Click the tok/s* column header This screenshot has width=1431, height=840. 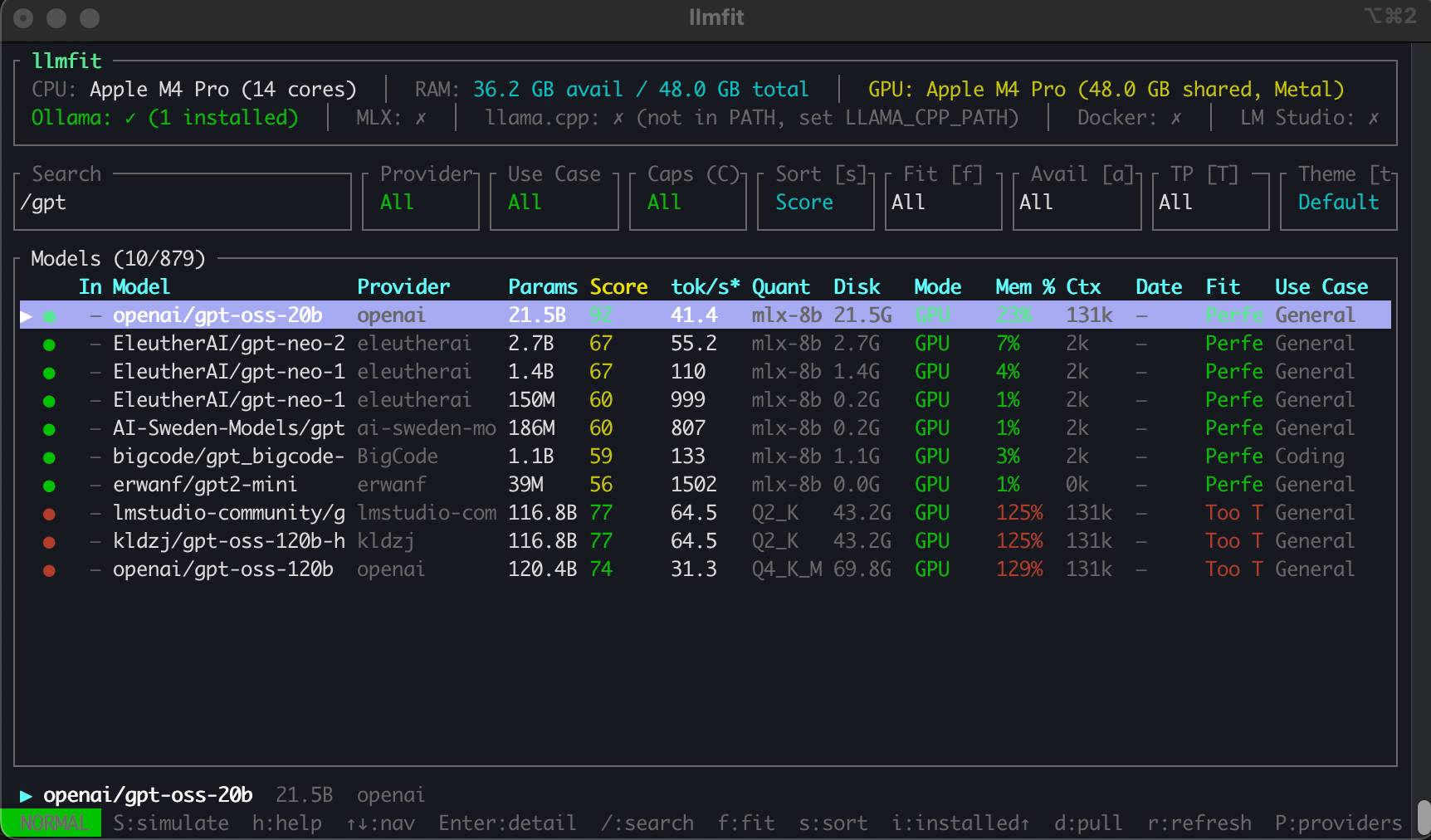pyautogui.click(x=706, y=286)
